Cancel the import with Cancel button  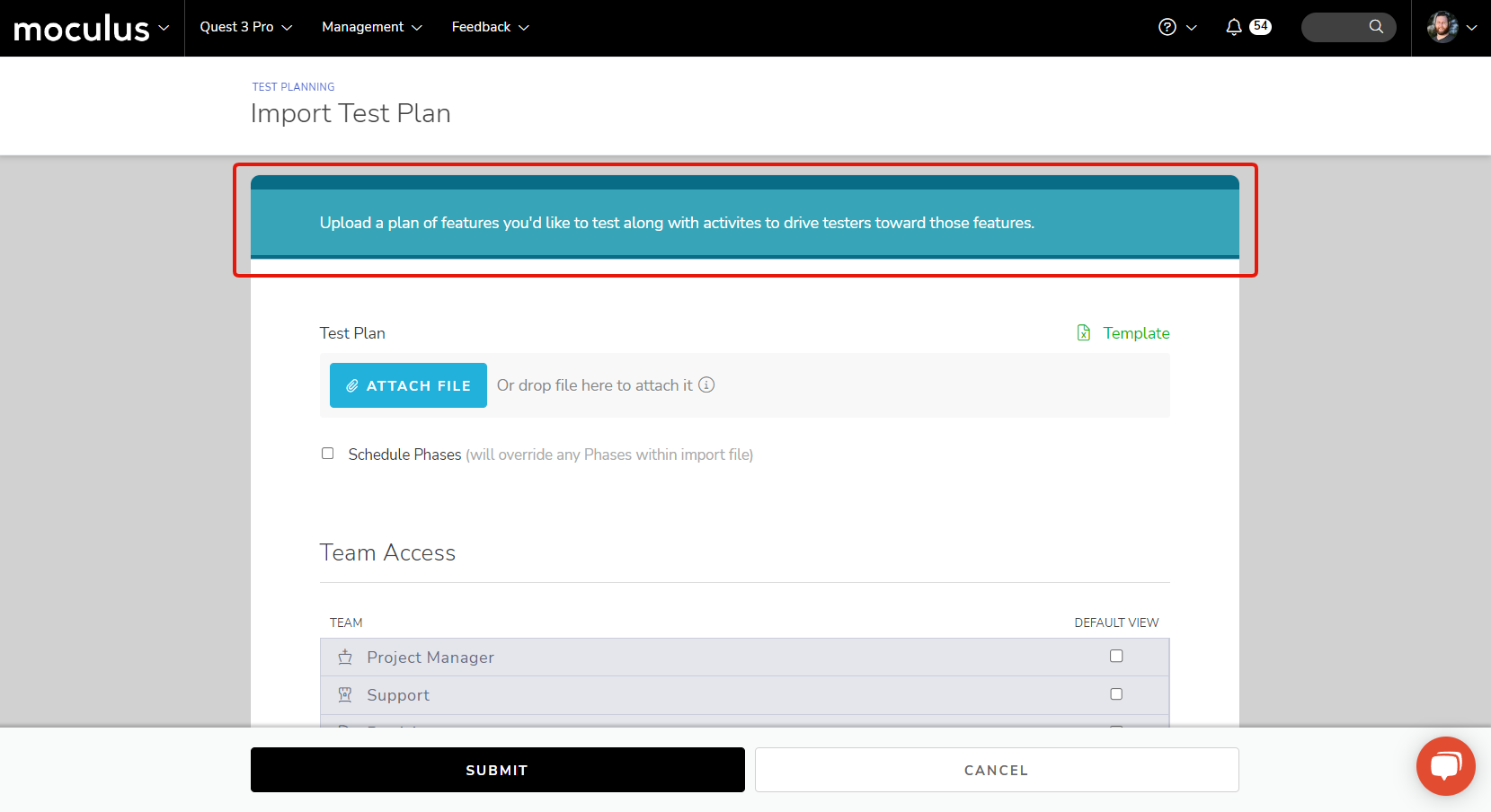tap(996, 770)
